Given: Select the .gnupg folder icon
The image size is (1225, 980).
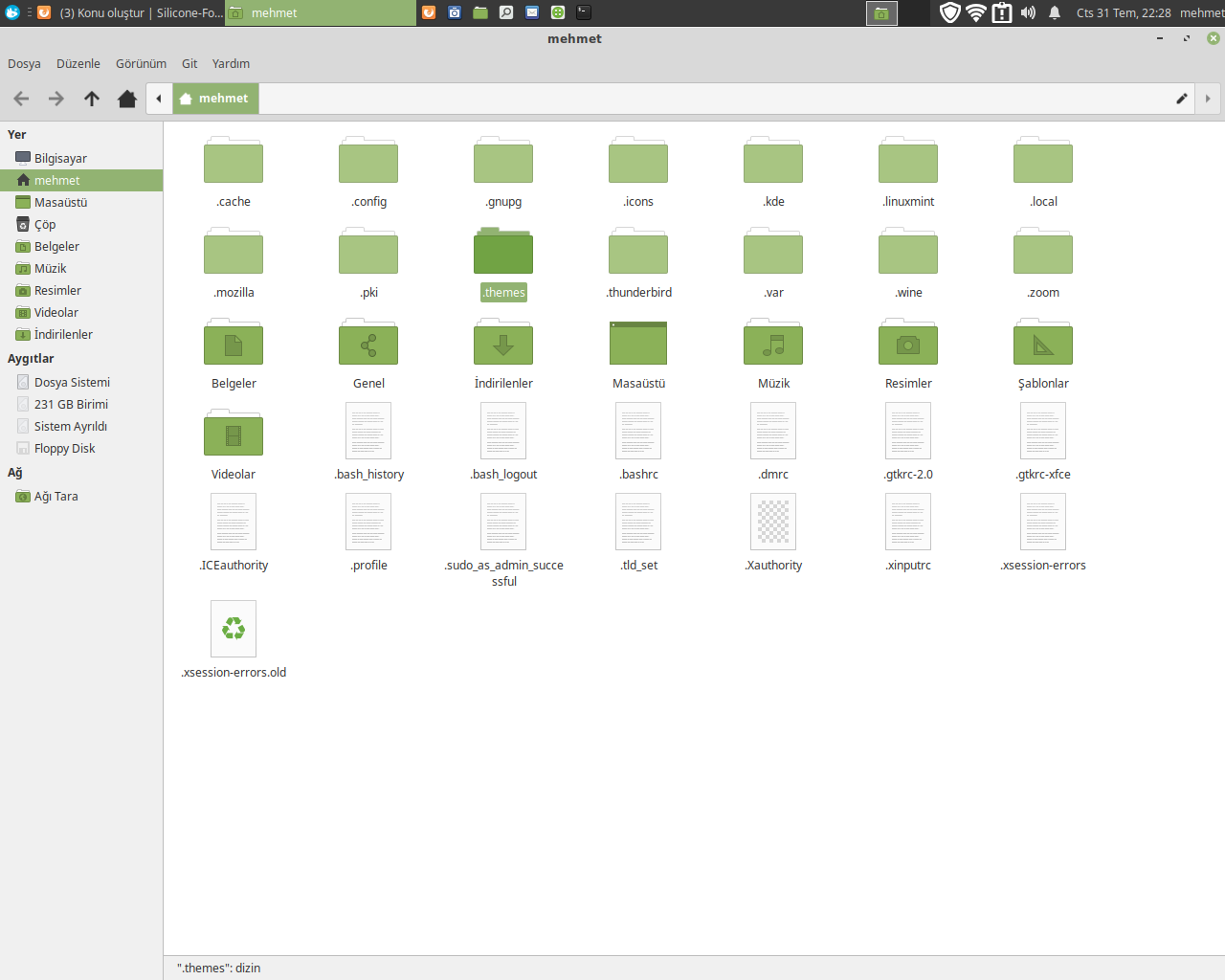Looking at the screenshot, I should (503, 160).
